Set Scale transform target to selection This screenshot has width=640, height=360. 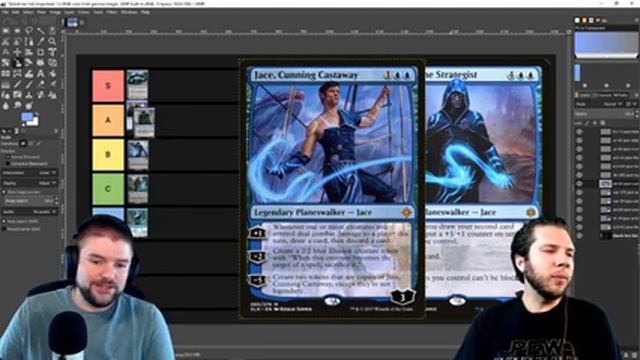pos(31,144)
